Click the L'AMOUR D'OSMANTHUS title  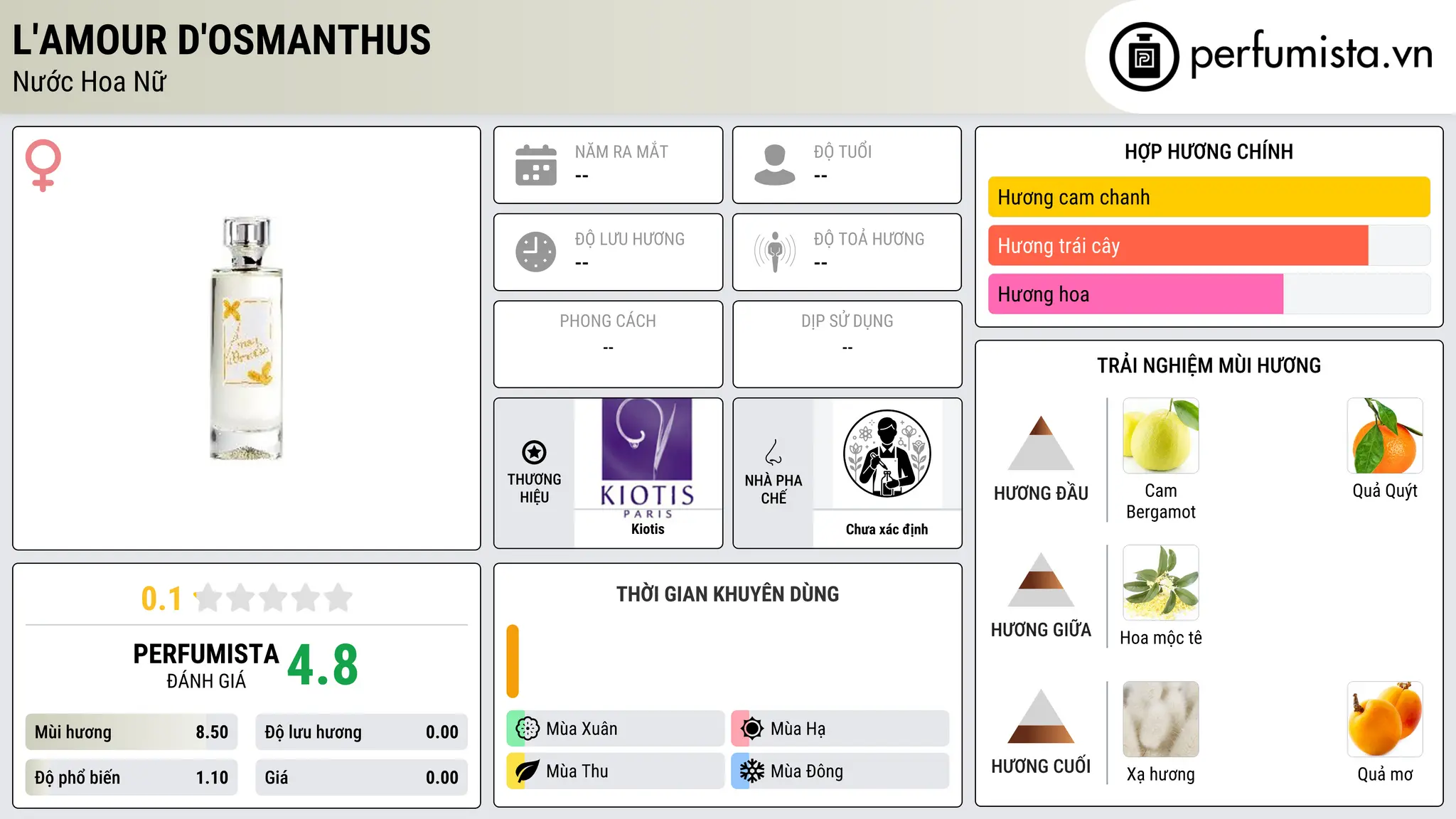(x=222, y=40)
